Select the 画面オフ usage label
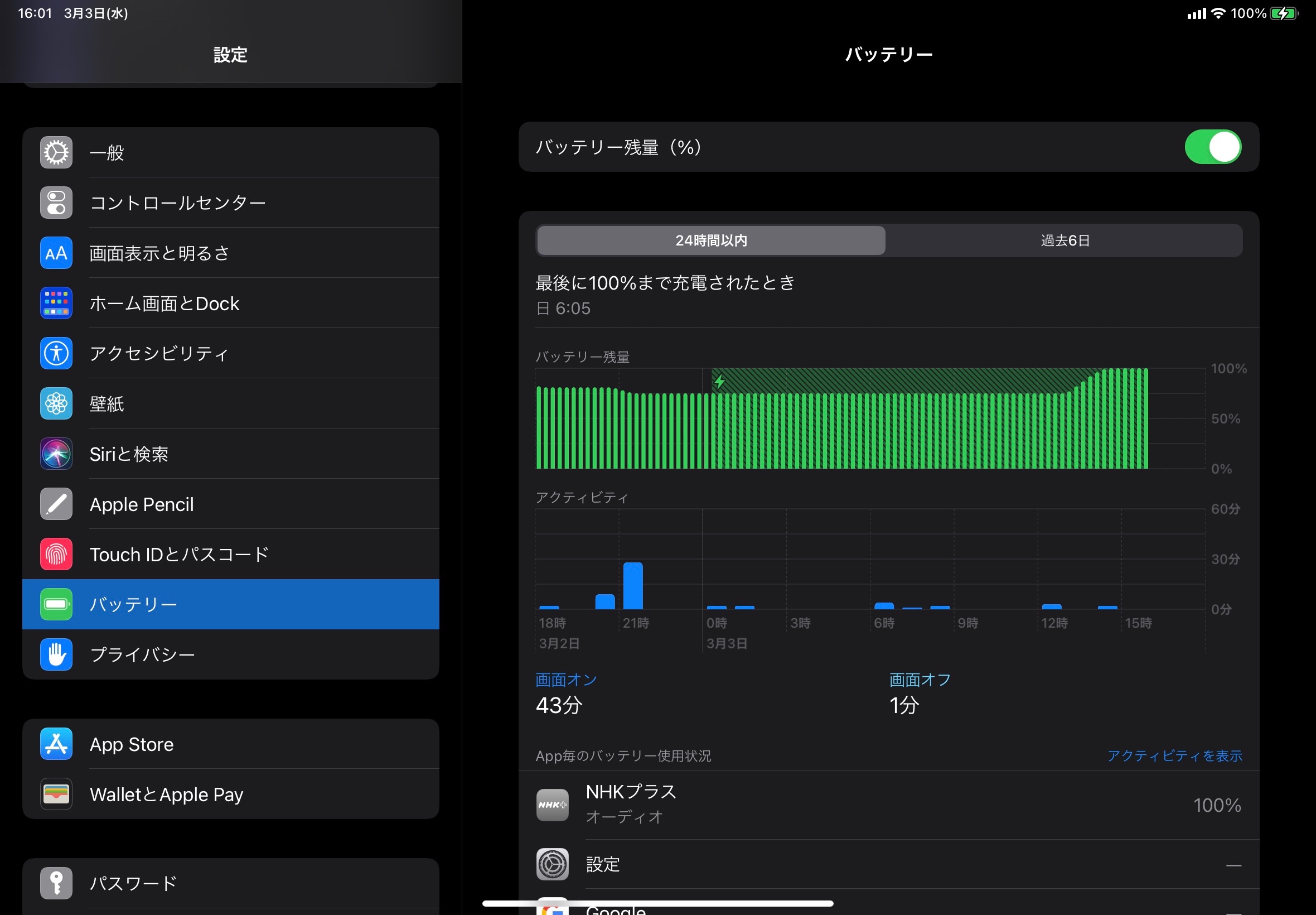Image resolution: width=1316 pixels, height=915 pixels. tap(920, 680)
